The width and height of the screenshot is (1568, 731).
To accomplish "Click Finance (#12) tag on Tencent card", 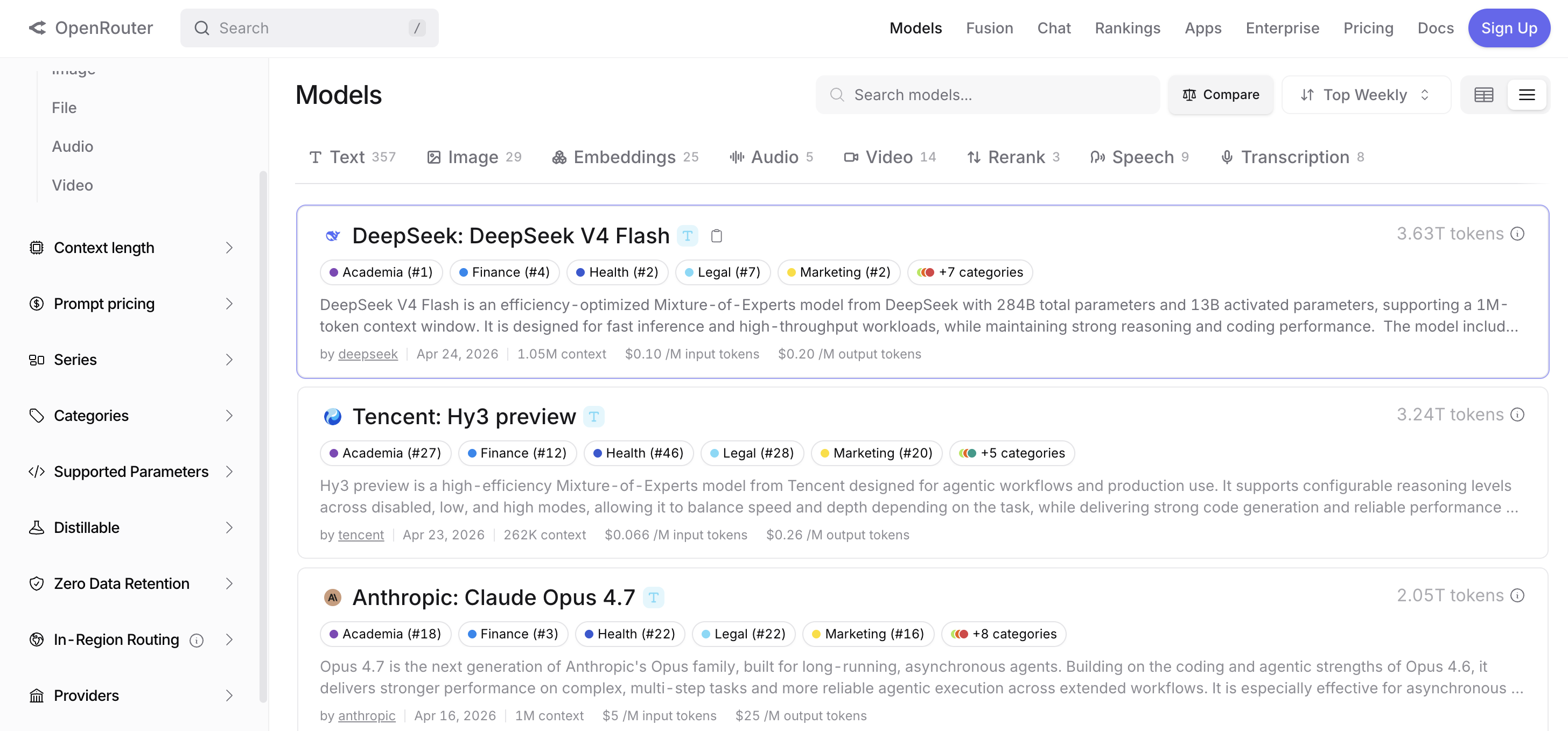I will click(x=517, y=453).
